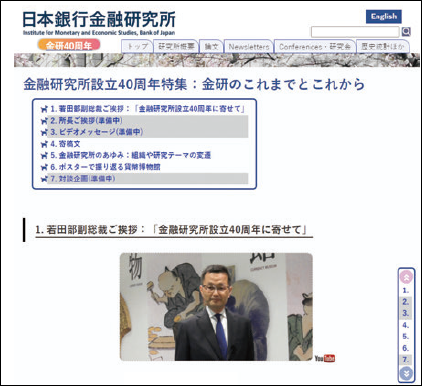Open the トップ navigation tab
The height and width of the screenshot is (386, 422).
click(x=137, y=47)
